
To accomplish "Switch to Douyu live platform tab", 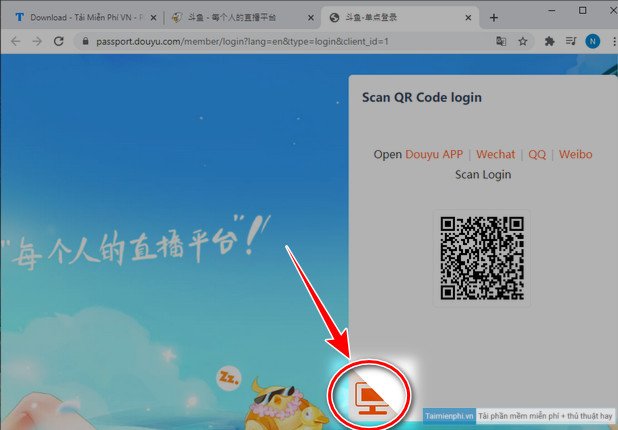I will coord(243,18).
